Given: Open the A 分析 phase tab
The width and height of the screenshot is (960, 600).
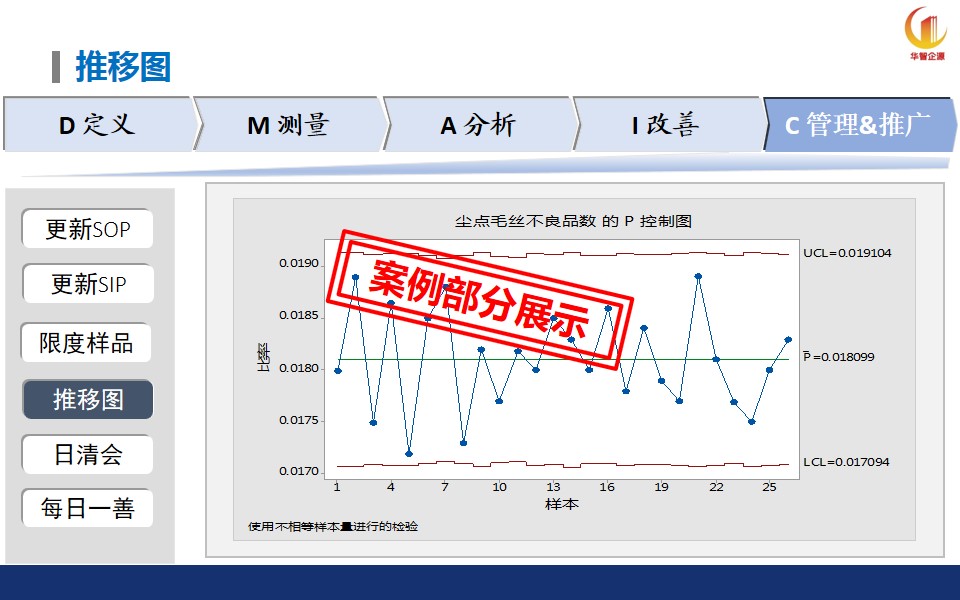Looking at the screenshot, I should click(478, 124).
